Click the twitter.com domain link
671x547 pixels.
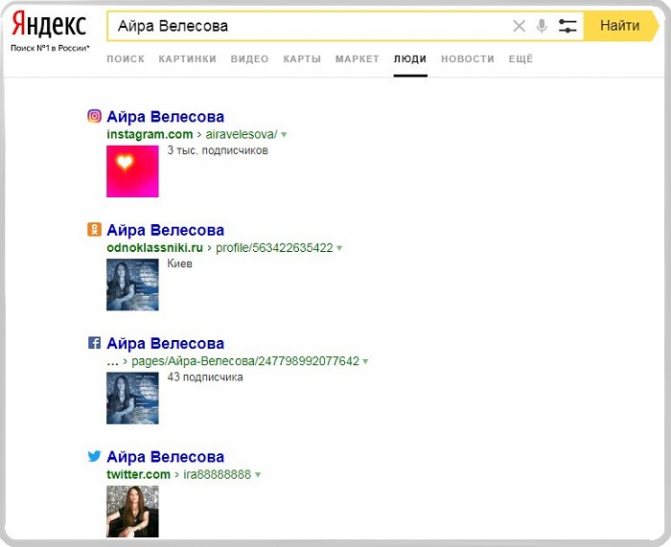point(139,474)
